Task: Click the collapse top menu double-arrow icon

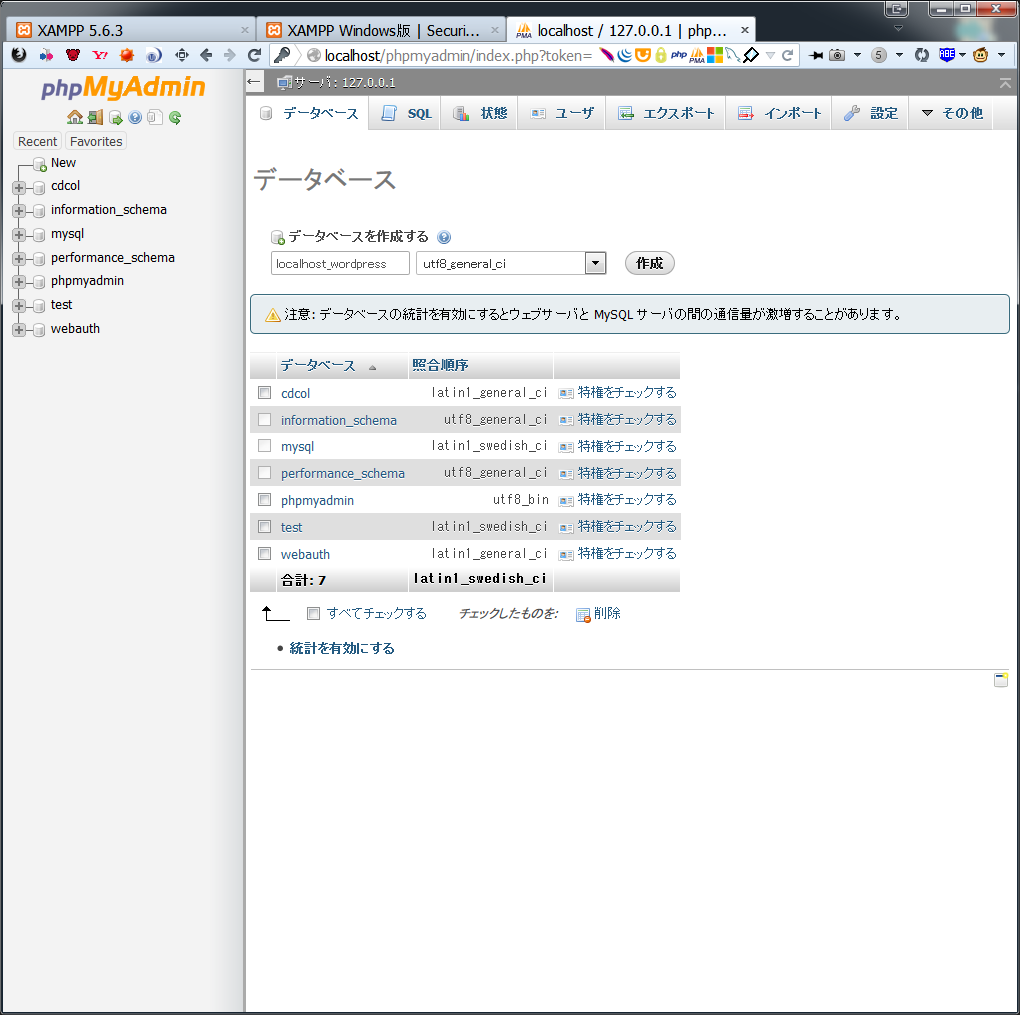Action: 1005,83
